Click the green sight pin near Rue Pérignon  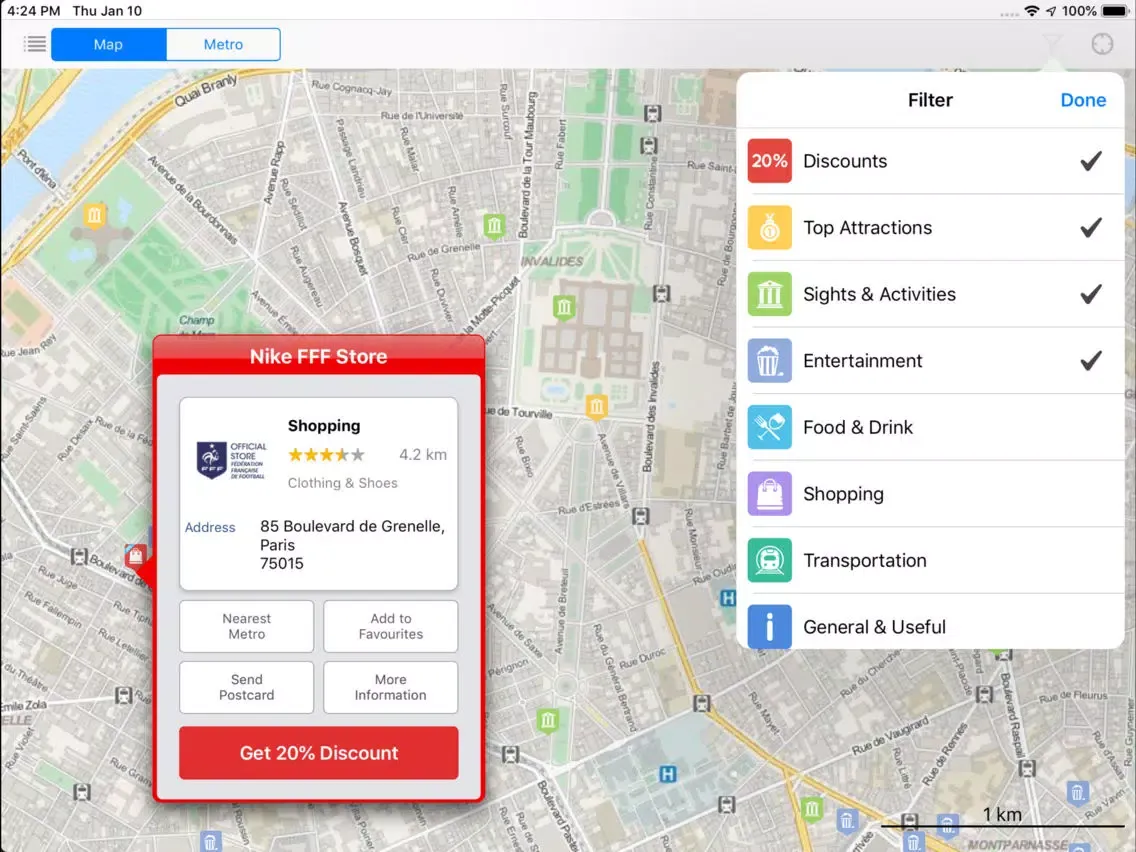[x=548, y=720]
